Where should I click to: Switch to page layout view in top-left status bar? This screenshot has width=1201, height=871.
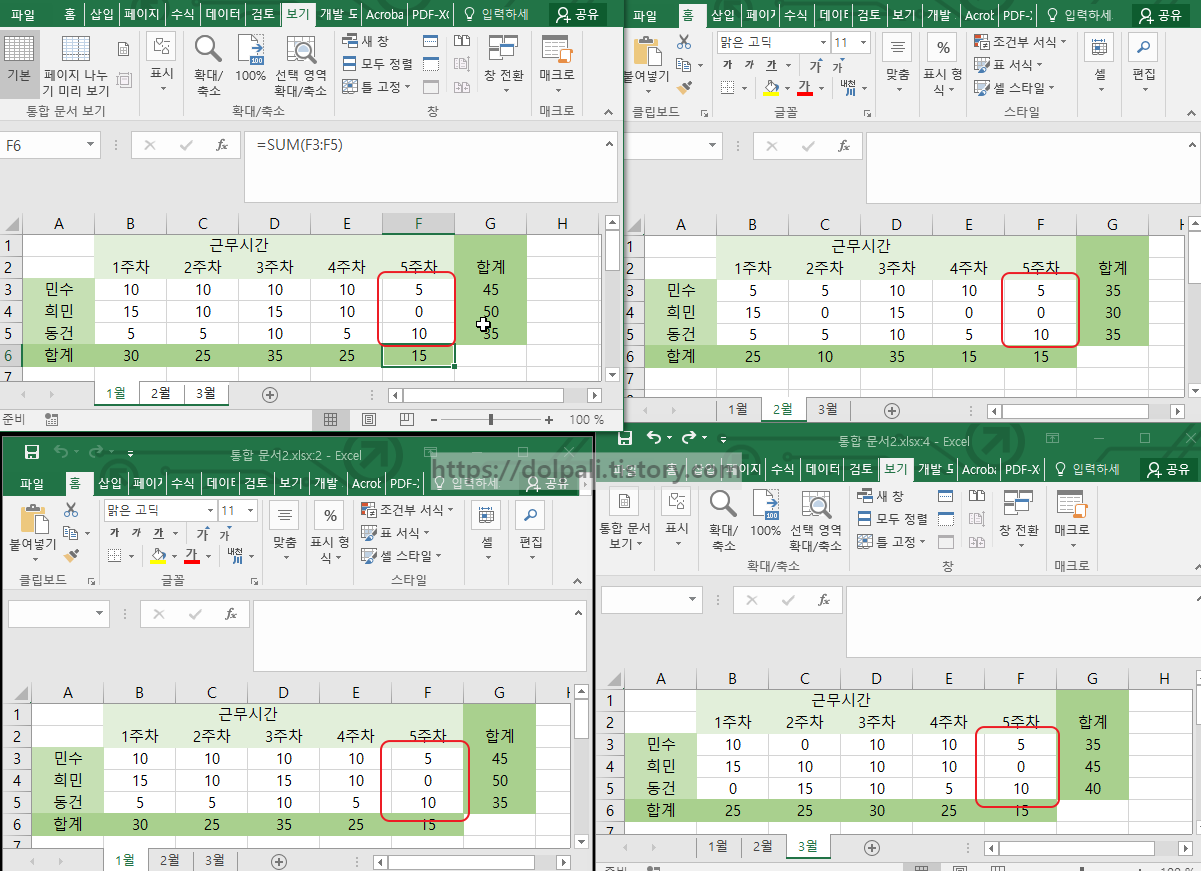tap(369, 420)
